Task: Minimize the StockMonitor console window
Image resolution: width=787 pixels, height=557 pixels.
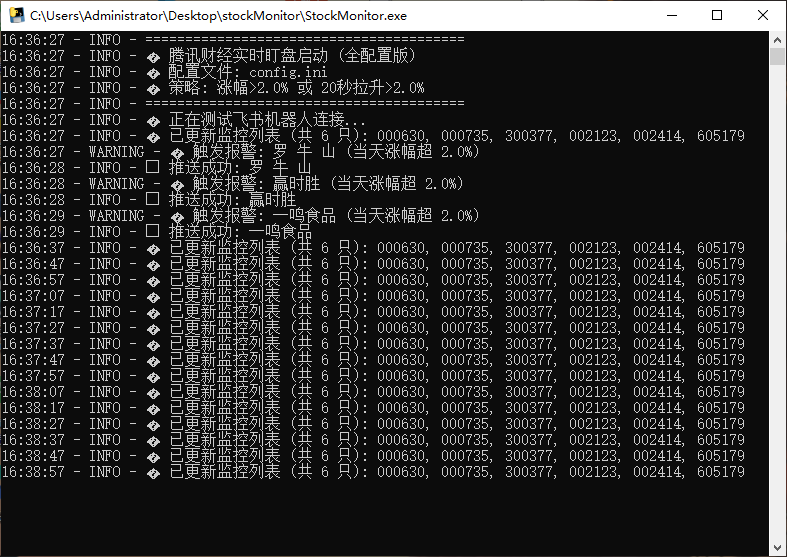Action: (x=672, y=15)
